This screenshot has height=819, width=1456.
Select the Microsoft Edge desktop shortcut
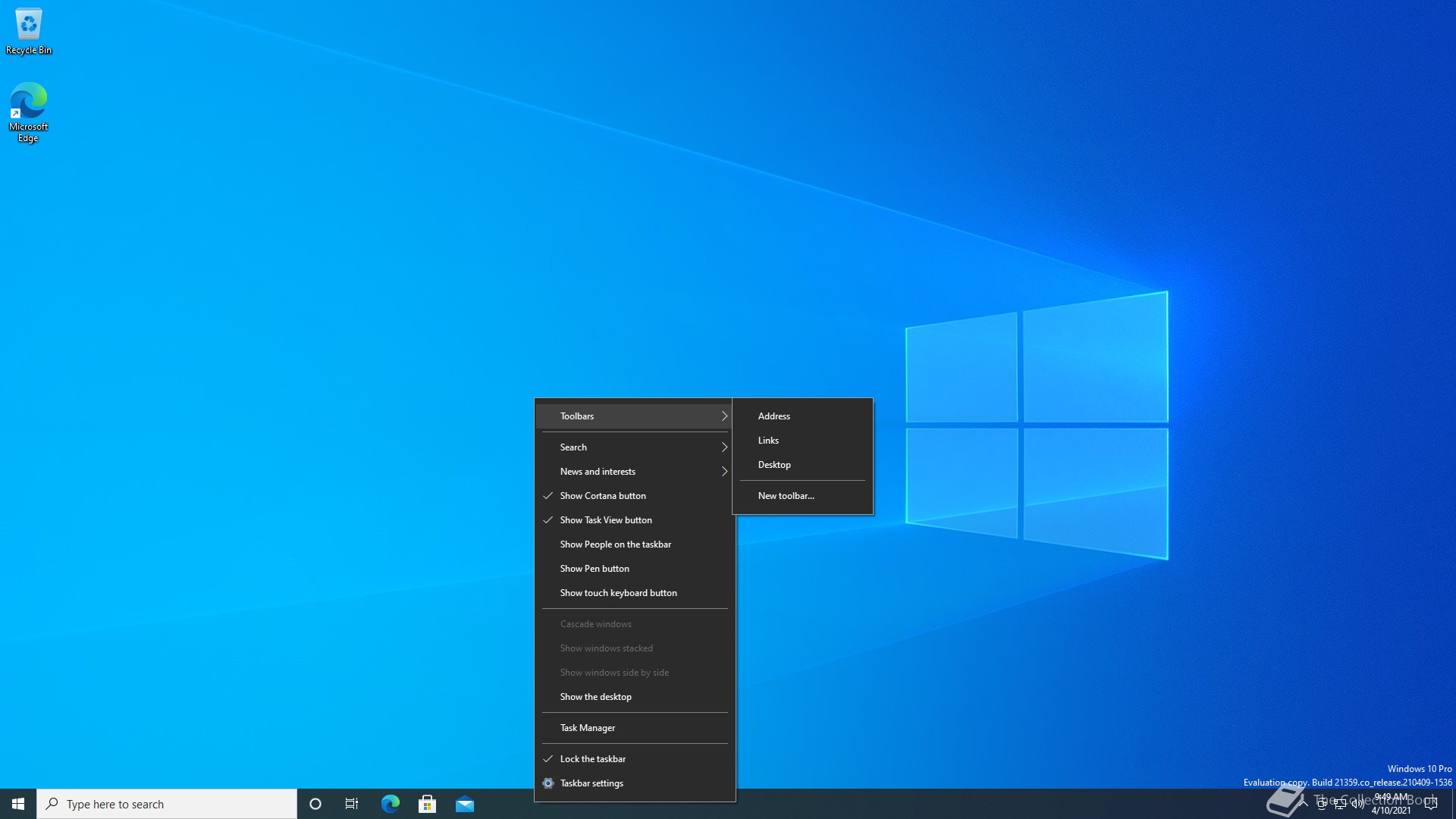click(29, 112)
